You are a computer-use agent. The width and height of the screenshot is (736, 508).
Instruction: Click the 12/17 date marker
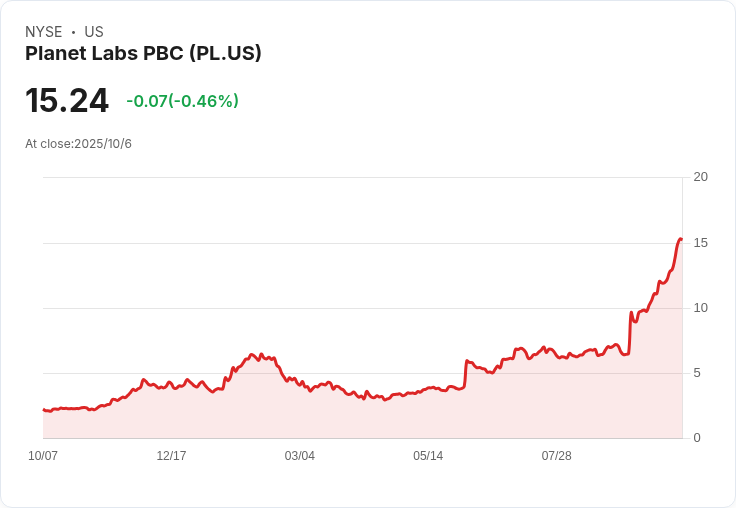pos(171,456)
